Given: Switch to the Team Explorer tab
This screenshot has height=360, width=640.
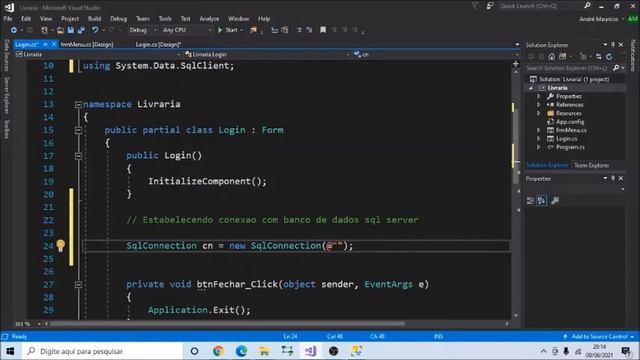Looking at the screenshot, I should (591, 165).
